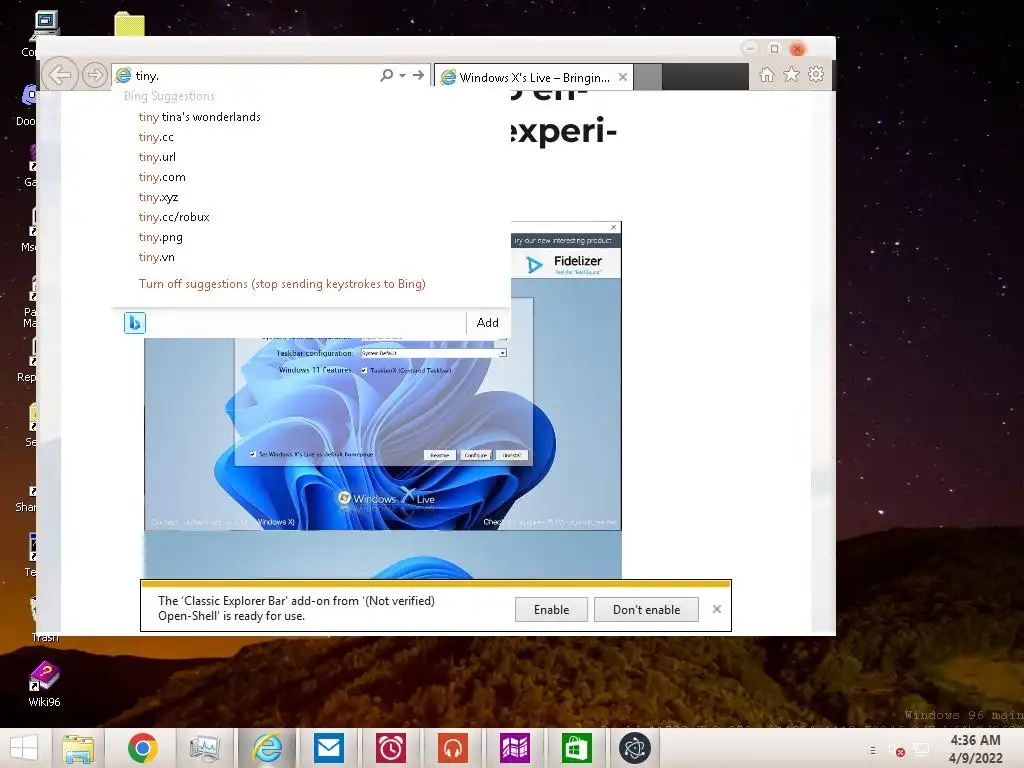The width and height of the screenshot is (1024, 768).
Task: Click the Windows X Live screenshot image
Action: (x=383, y=432)
